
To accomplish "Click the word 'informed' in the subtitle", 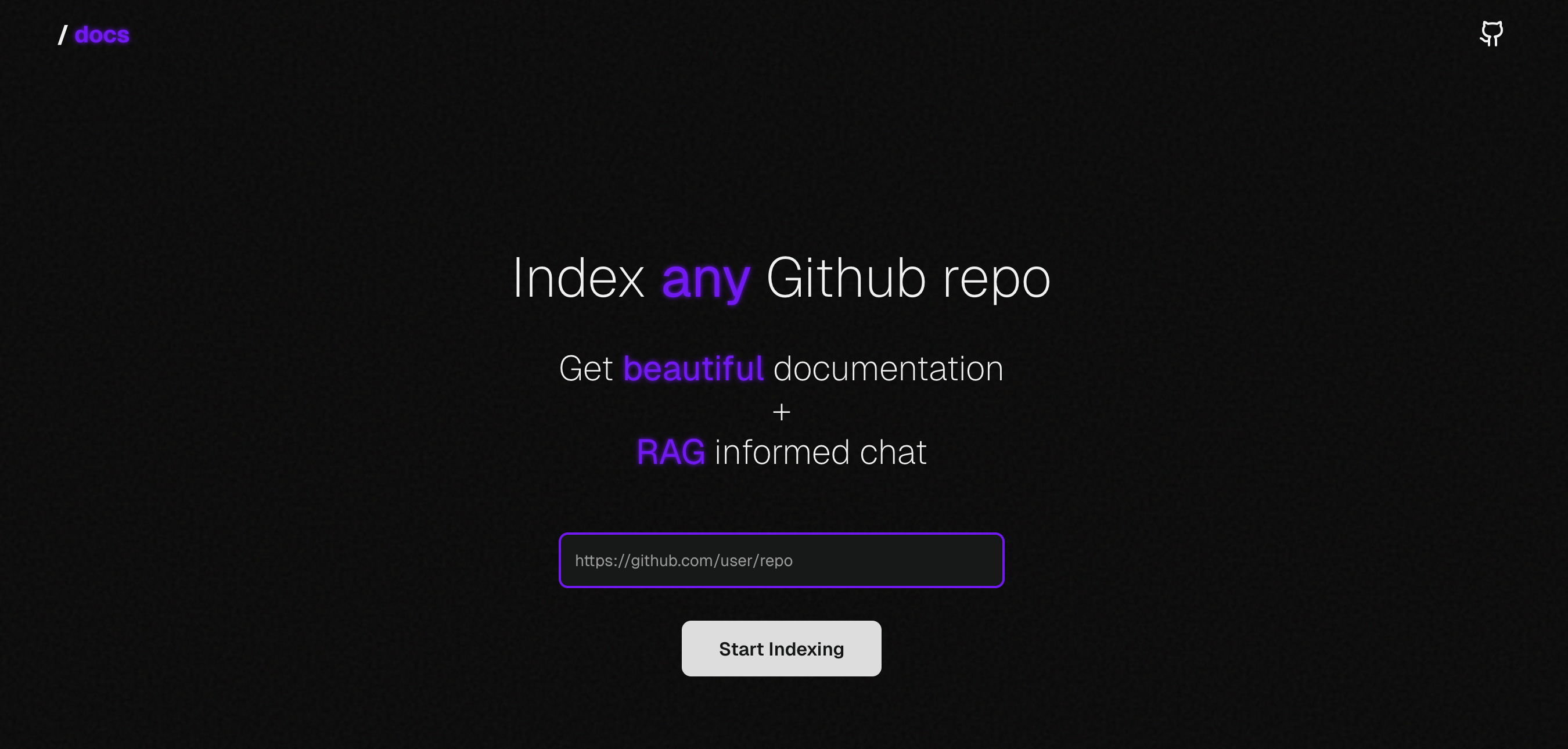I will pos(781,452).
